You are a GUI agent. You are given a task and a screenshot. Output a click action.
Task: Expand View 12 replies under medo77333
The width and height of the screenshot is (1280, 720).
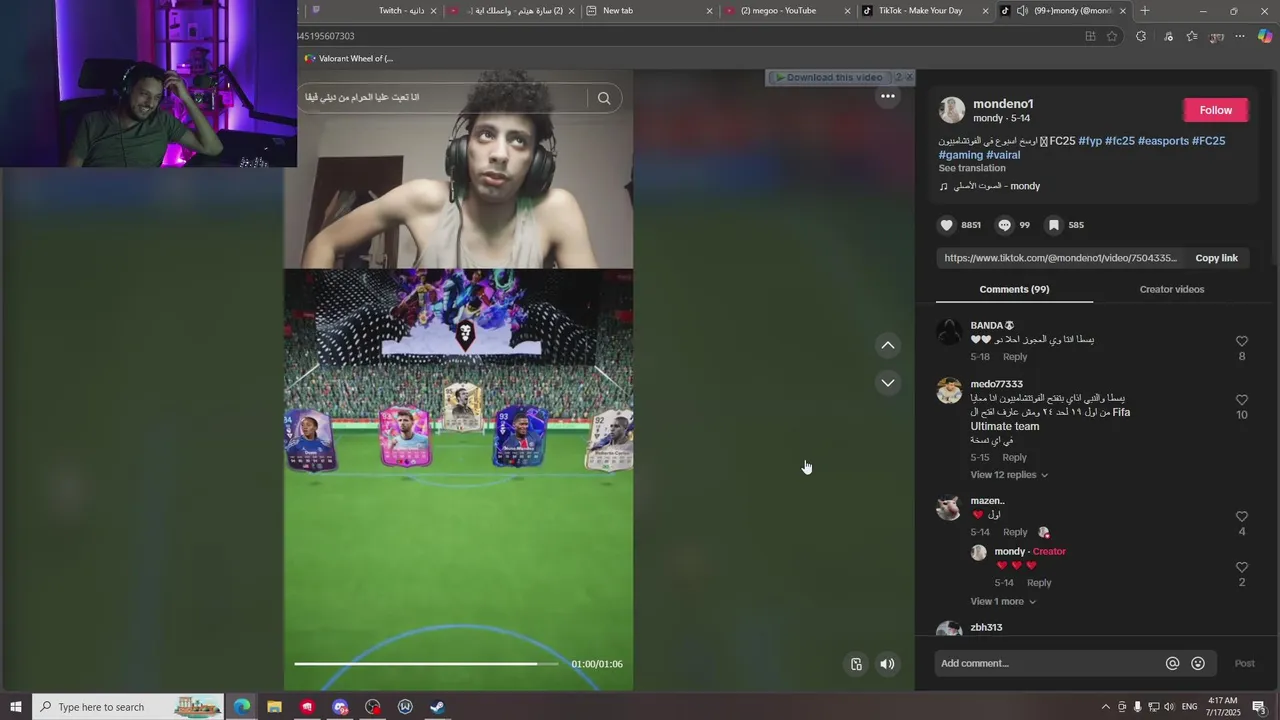coord(1009,475)
